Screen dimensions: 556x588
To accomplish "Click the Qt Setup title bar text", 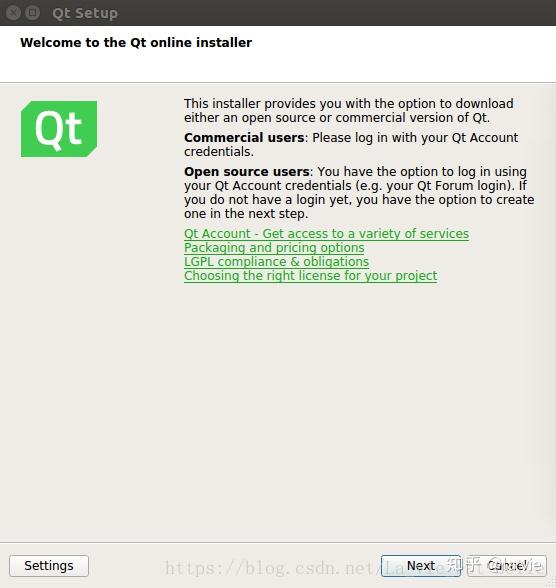I will 85,13.
